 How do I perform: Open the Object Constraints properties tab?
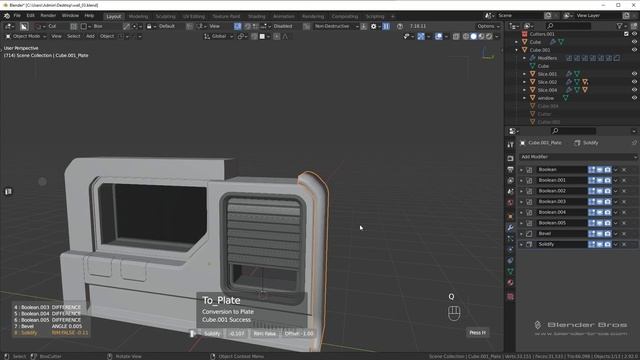(510, 260)
